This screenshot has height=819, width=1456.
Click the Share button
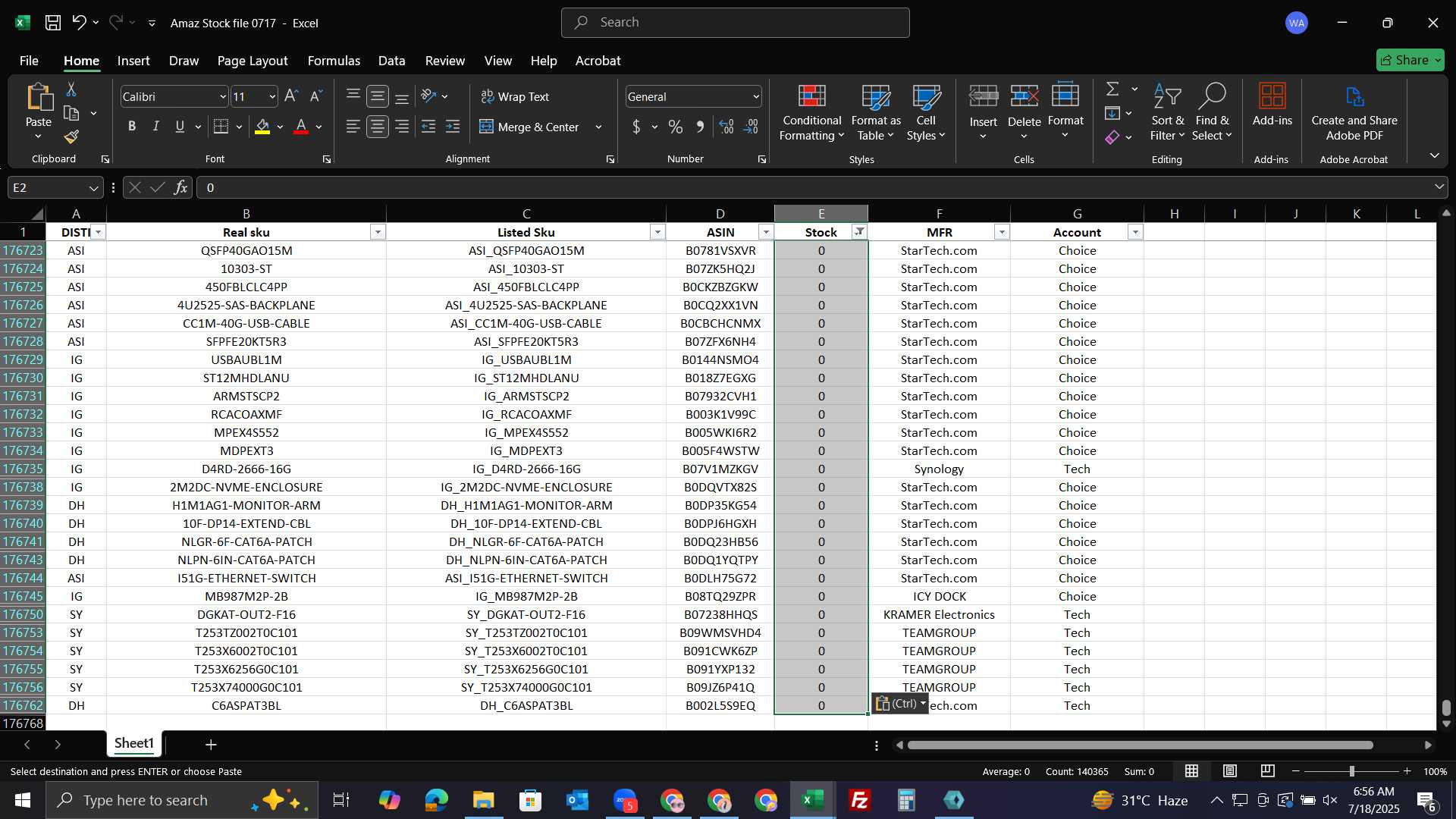(x=1410, y=60)
